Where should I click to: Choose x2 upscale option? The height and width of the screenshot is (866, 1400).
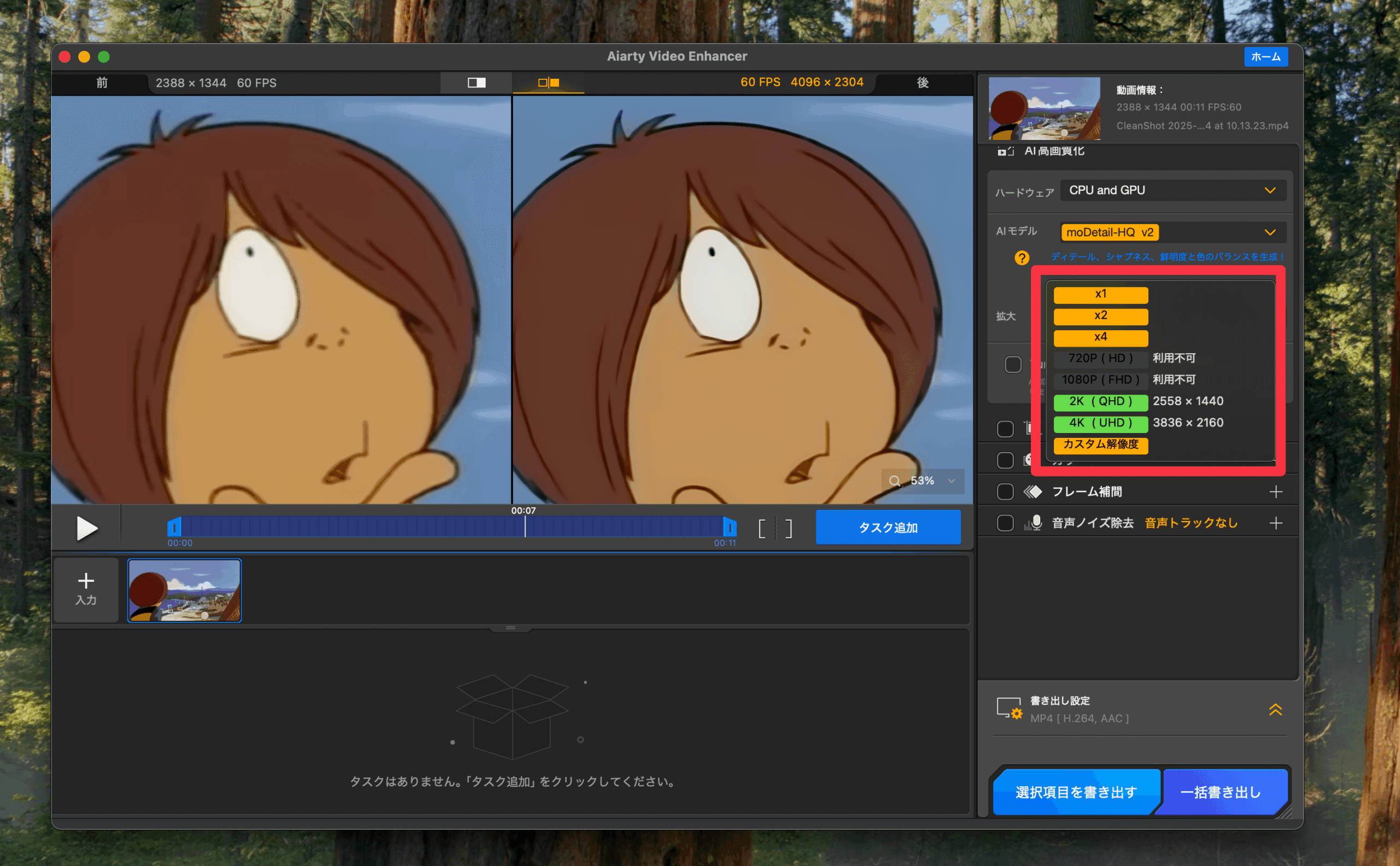[1100, 316]
